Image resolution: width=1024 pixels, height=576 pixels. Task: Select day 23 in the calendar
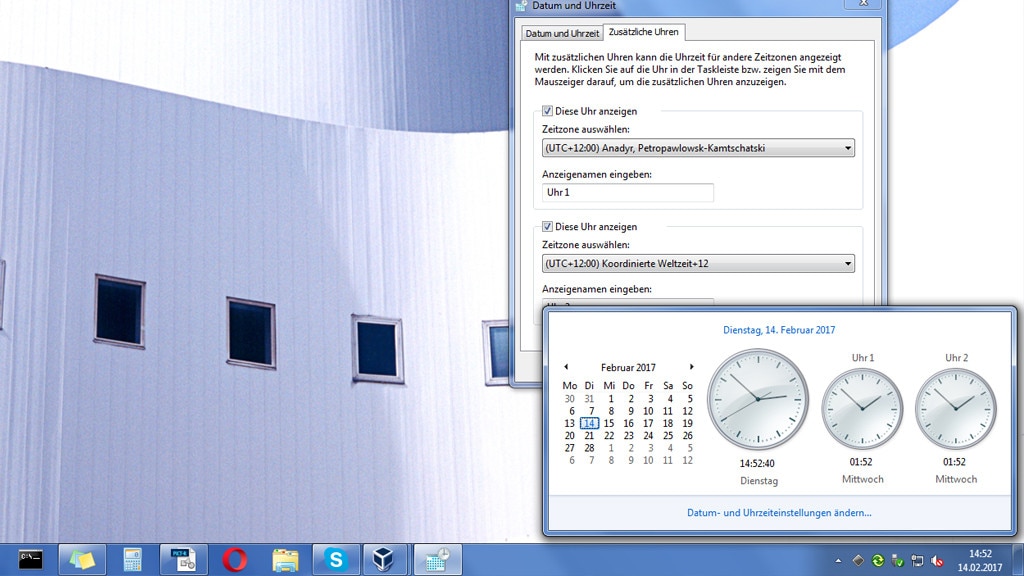[628, 436]
